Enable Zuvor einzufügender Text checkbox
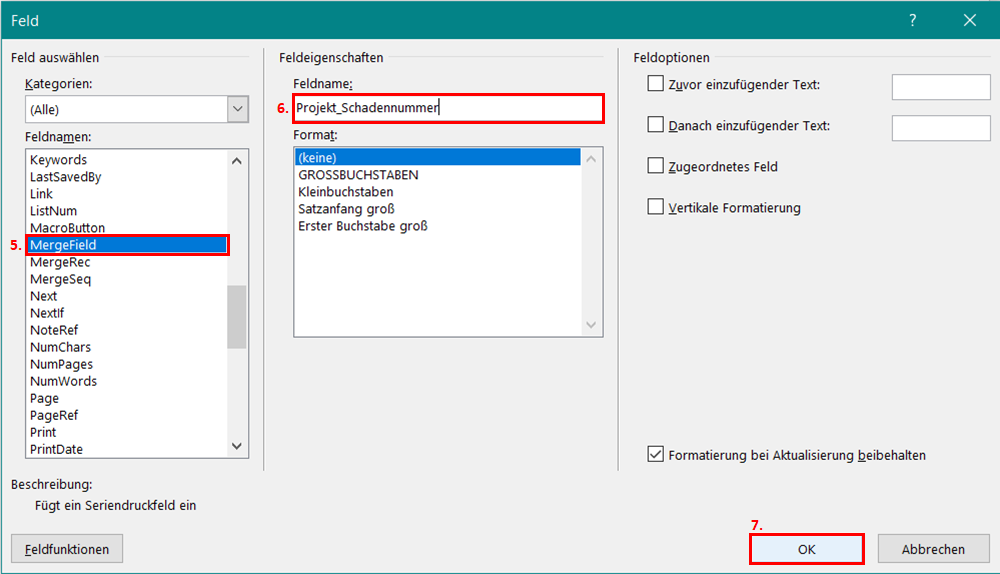This screenshot has height=574, width=1000. point(656,84)
